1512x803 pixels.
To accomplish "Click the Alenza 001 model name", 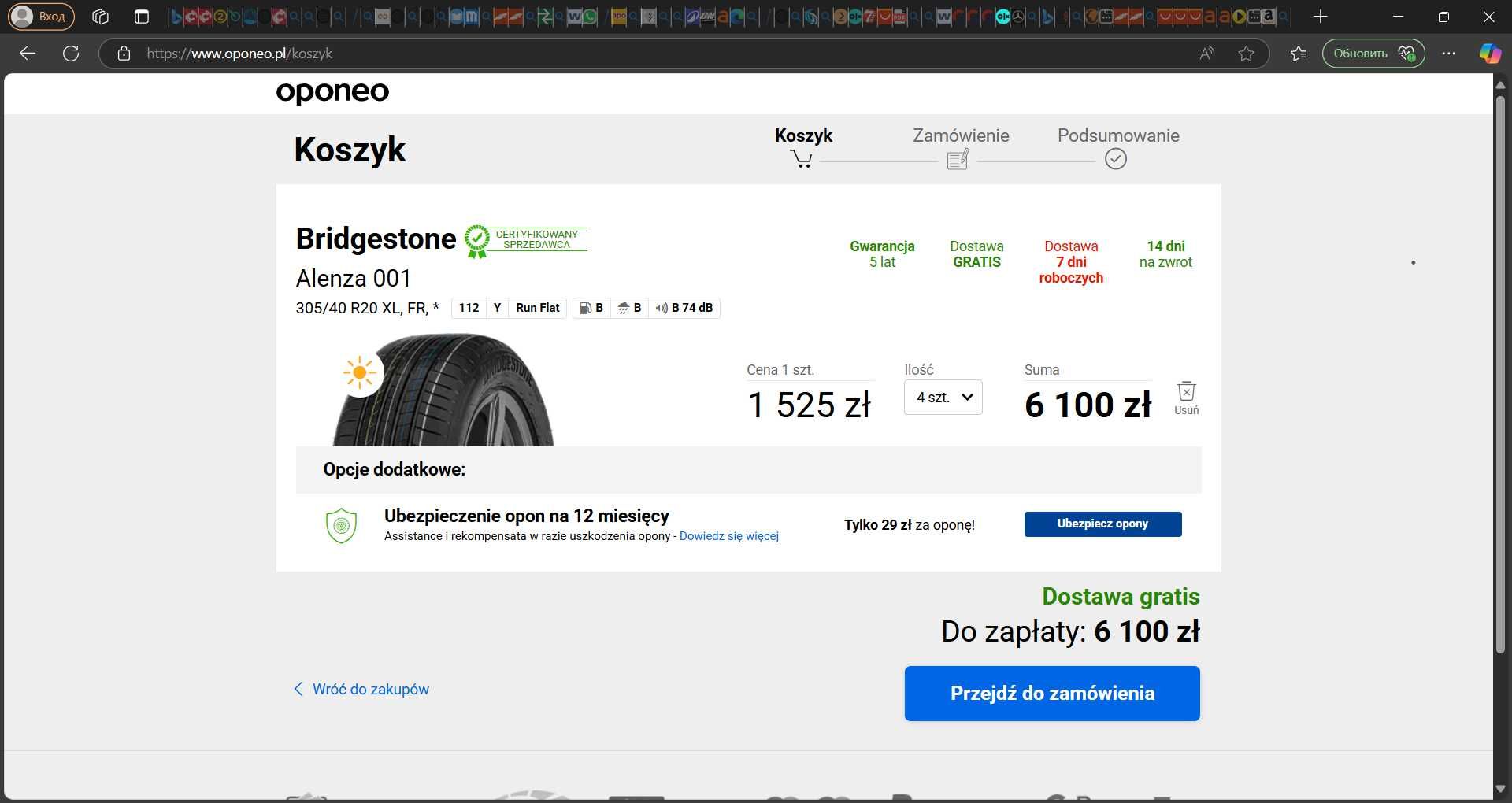I will [x=354, y=279].
